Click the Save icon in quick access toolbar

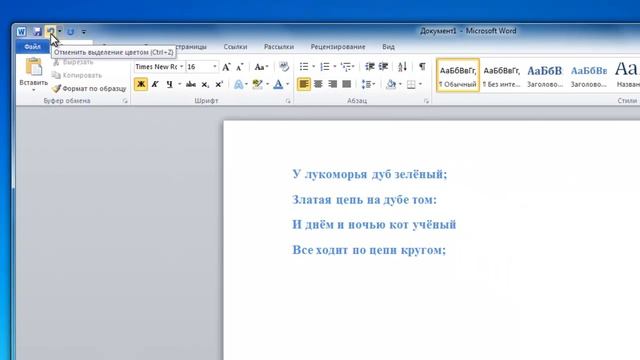click(x=37, y=31)
